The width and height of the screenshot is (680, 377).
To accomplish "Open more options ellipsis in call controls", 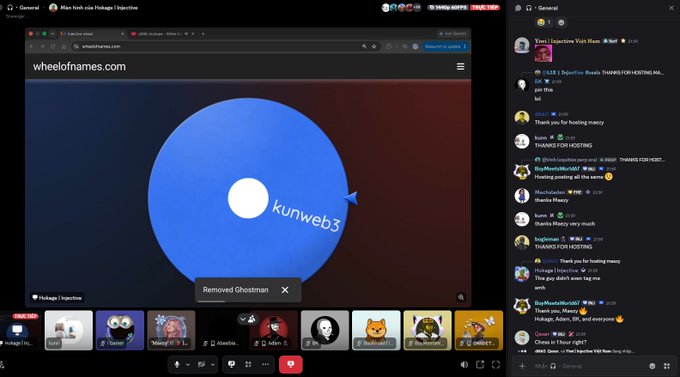I will tap(265, 364).
